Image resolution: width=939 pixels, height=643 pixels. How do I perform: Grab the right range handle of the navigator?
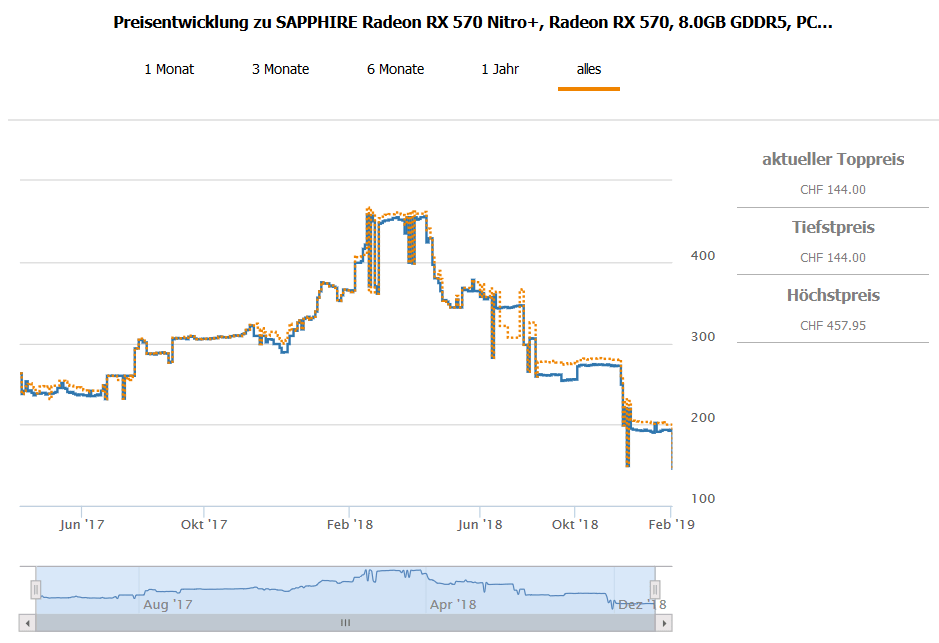click(655, 590)
